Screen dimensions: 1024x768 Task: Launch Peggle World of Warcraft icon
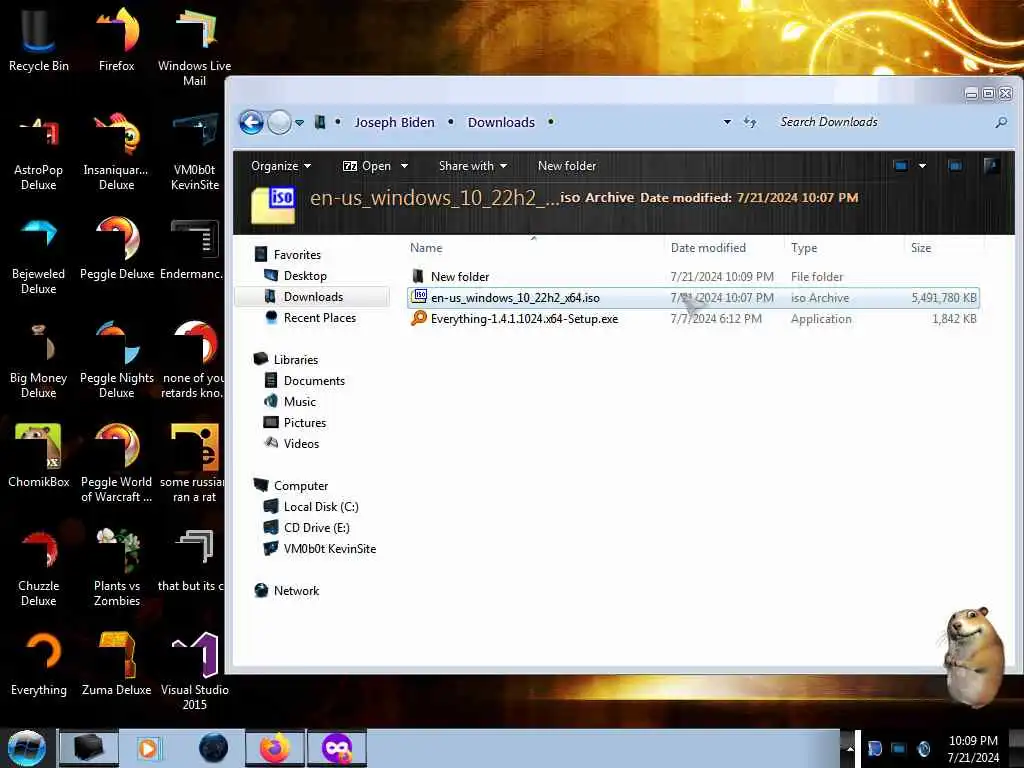pos(117,462)
